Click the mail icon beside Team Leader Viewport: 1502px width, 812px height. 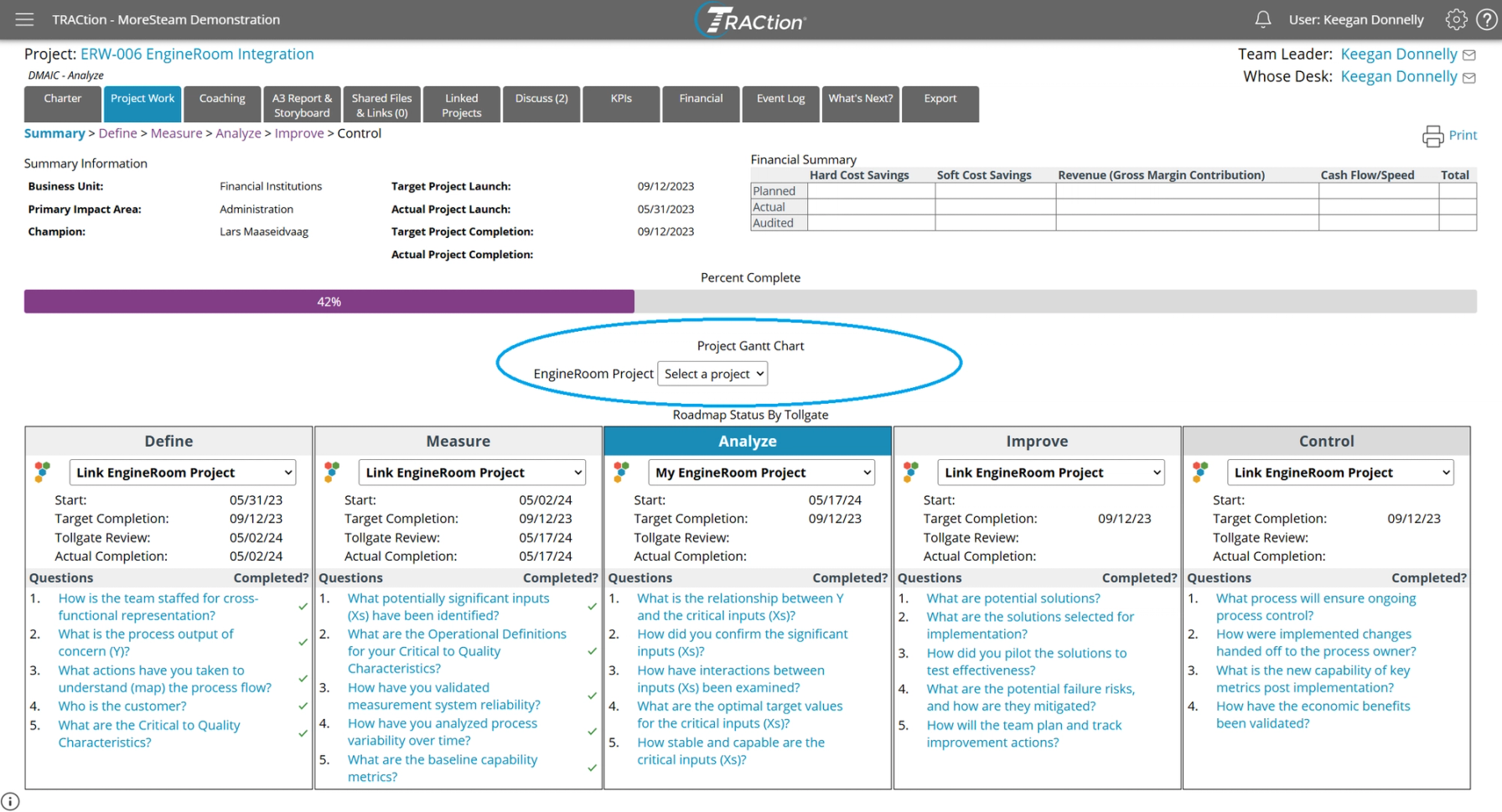[1469, 55]
